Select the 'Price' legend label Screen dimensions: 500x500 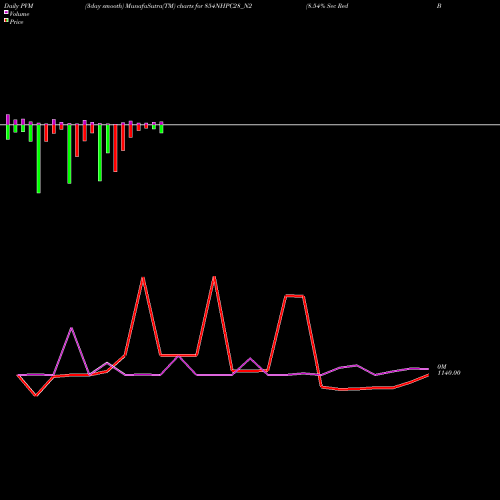(16, 22)
